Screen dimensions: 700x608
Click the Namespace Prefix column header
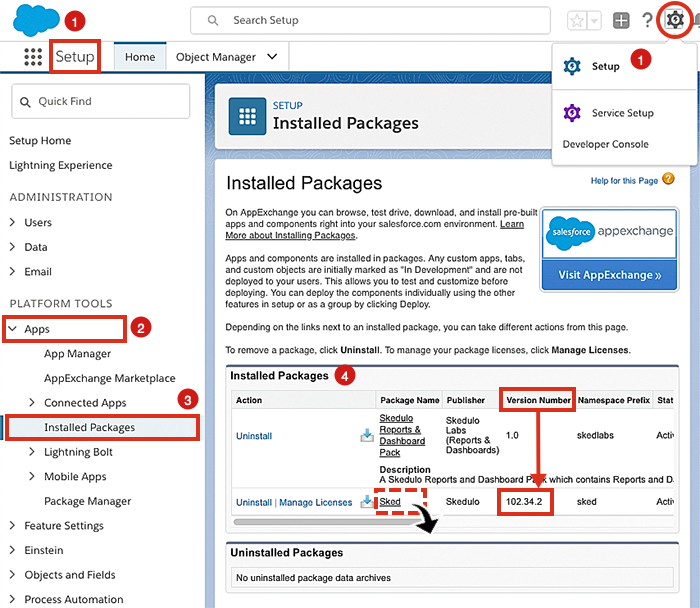pos(613,400)
